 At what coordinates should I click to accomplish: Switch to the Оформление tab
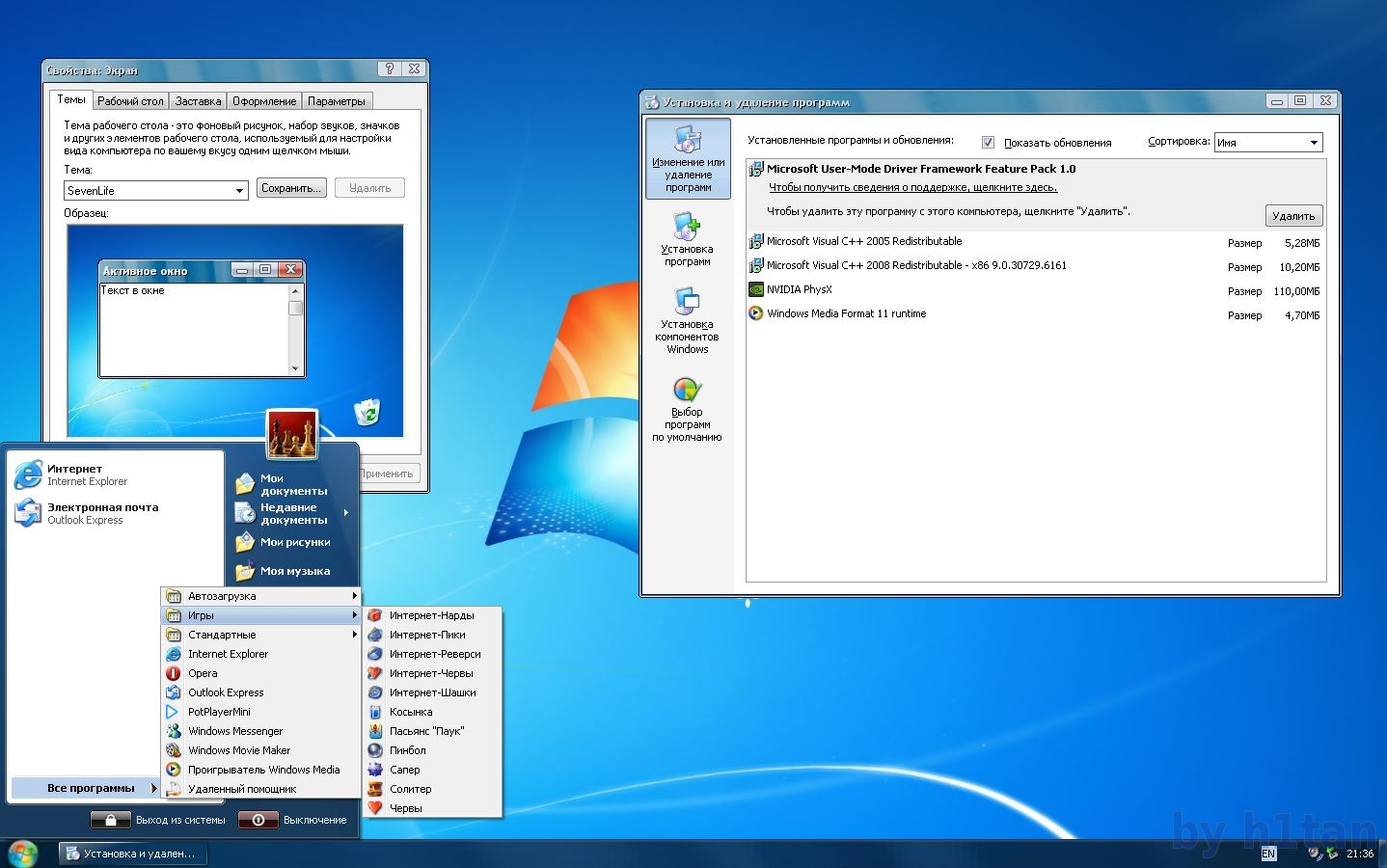click(264, 101)
